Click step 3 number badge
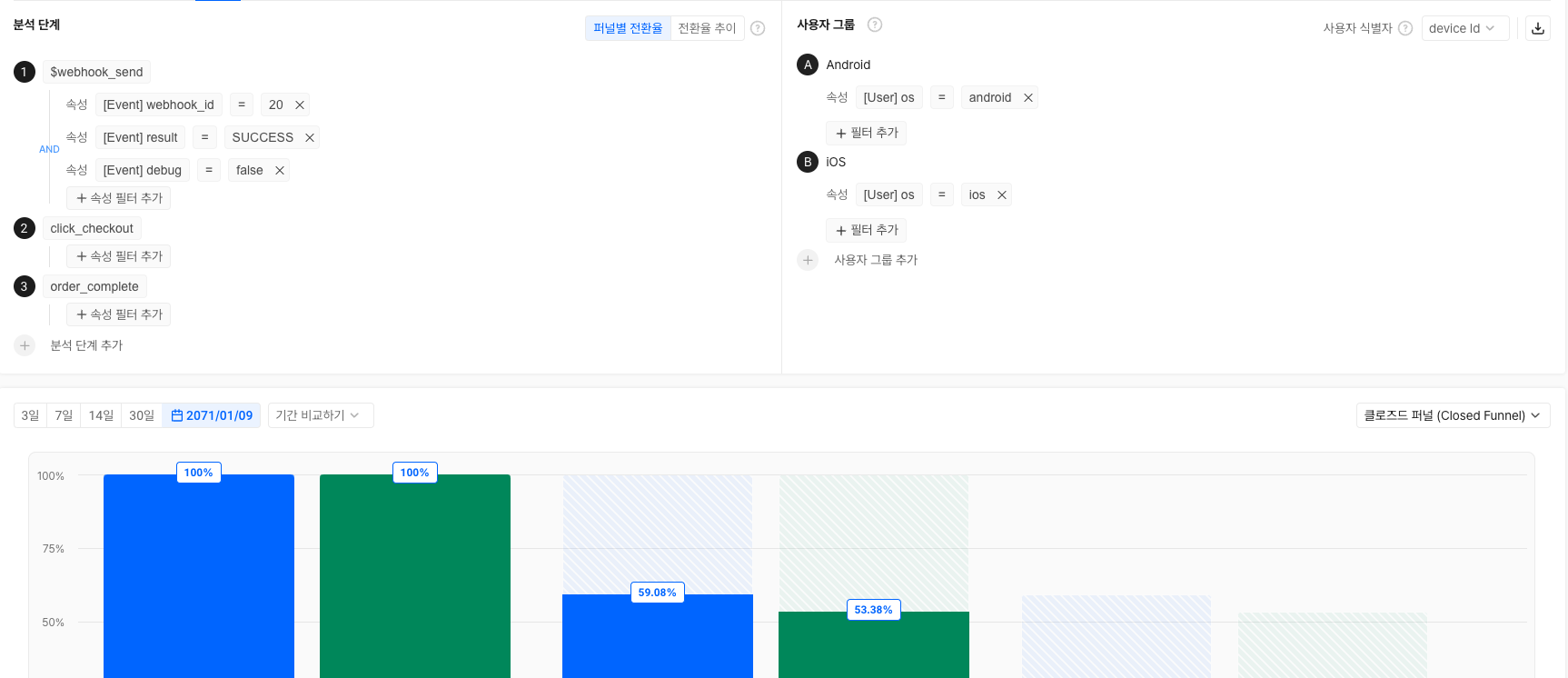This screenshot has width=1568, height=678. (x=25, y=286)
